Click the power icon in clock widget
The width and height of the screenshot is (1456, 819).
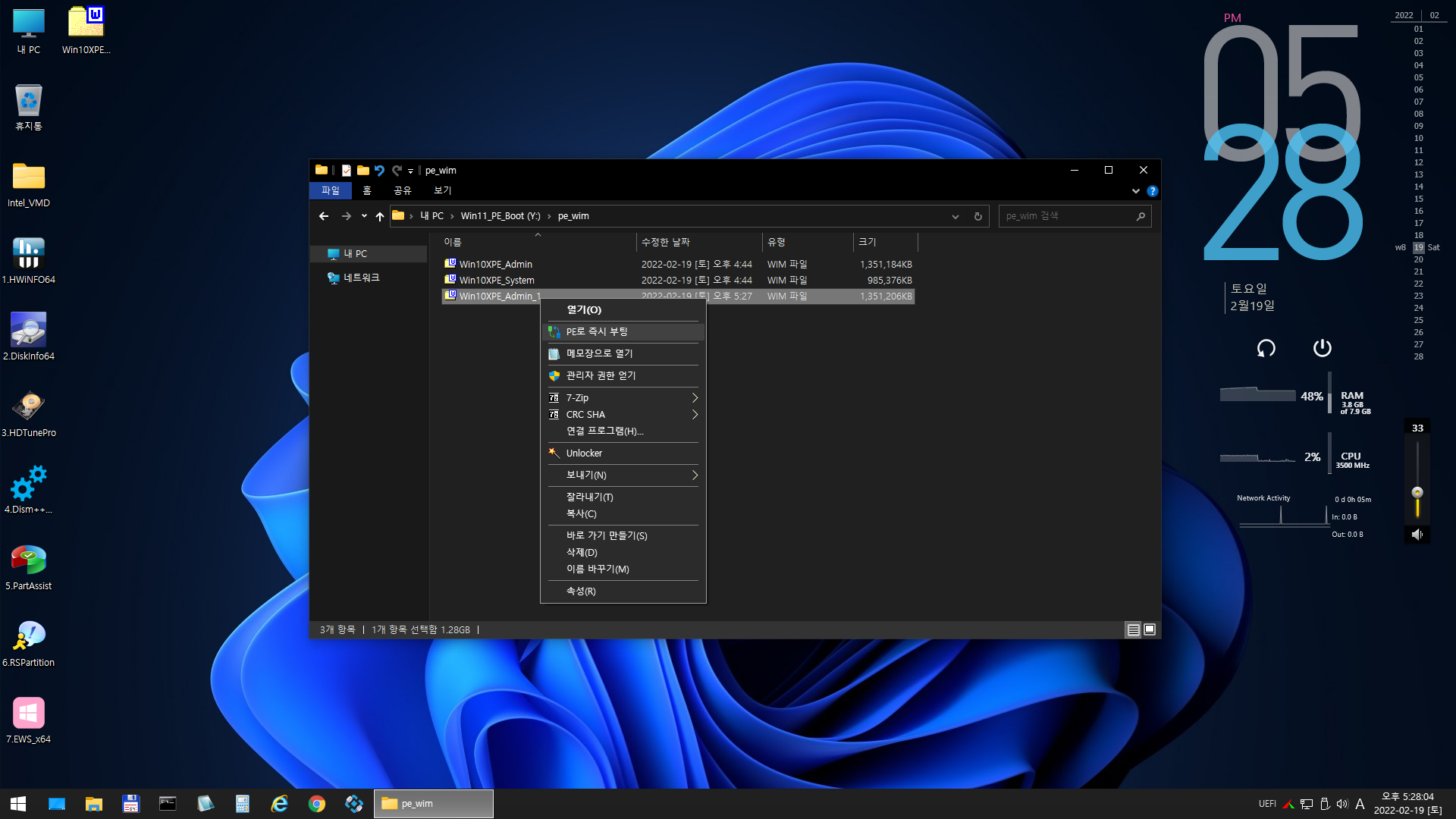point(1322,348)
